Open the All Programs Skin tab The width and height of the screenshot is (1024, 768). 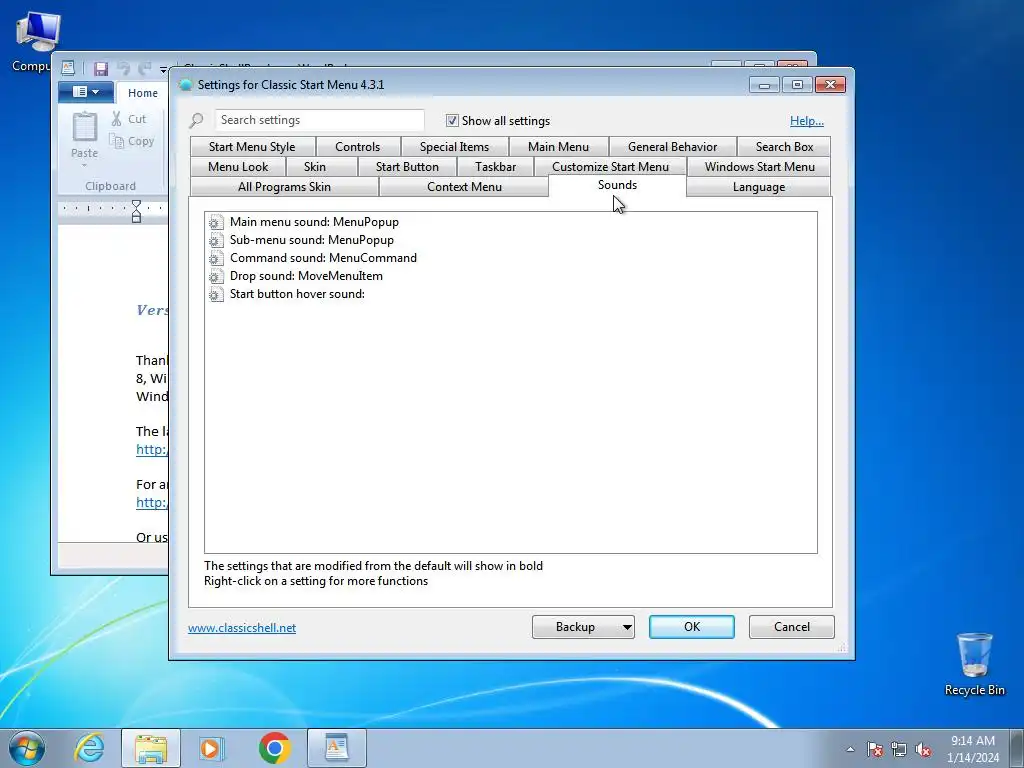(x=284, y=187)
